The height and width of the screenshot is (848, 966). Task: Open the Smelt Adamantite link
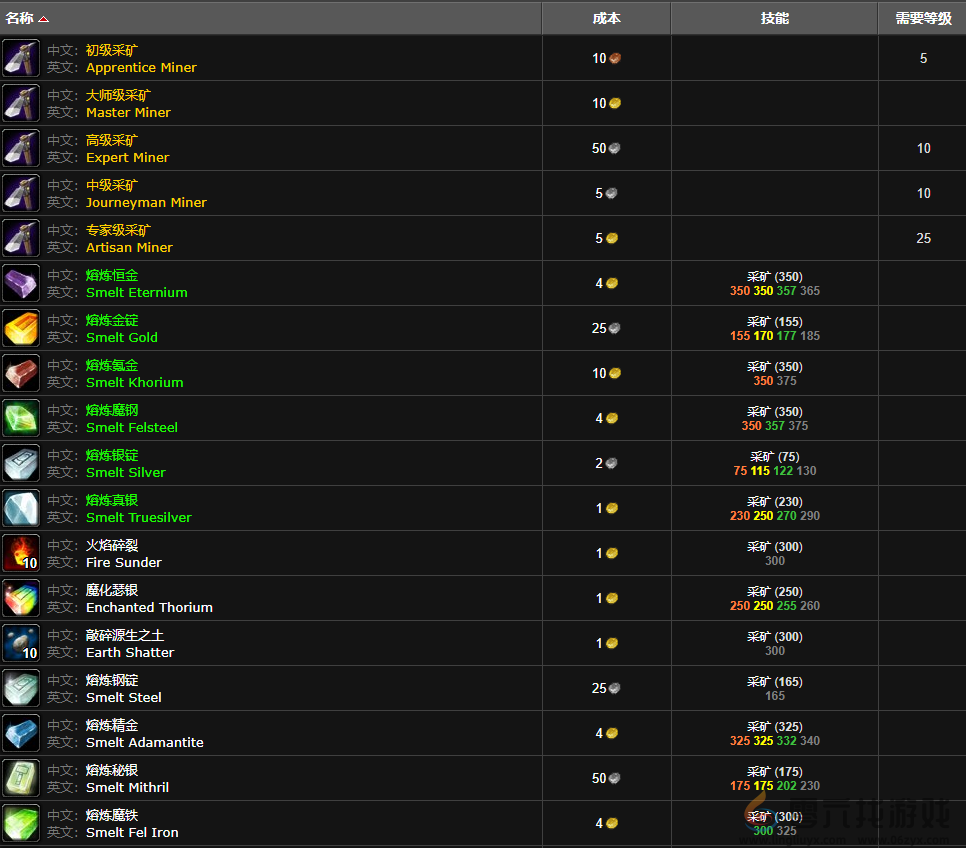click(x=144, y=743)
